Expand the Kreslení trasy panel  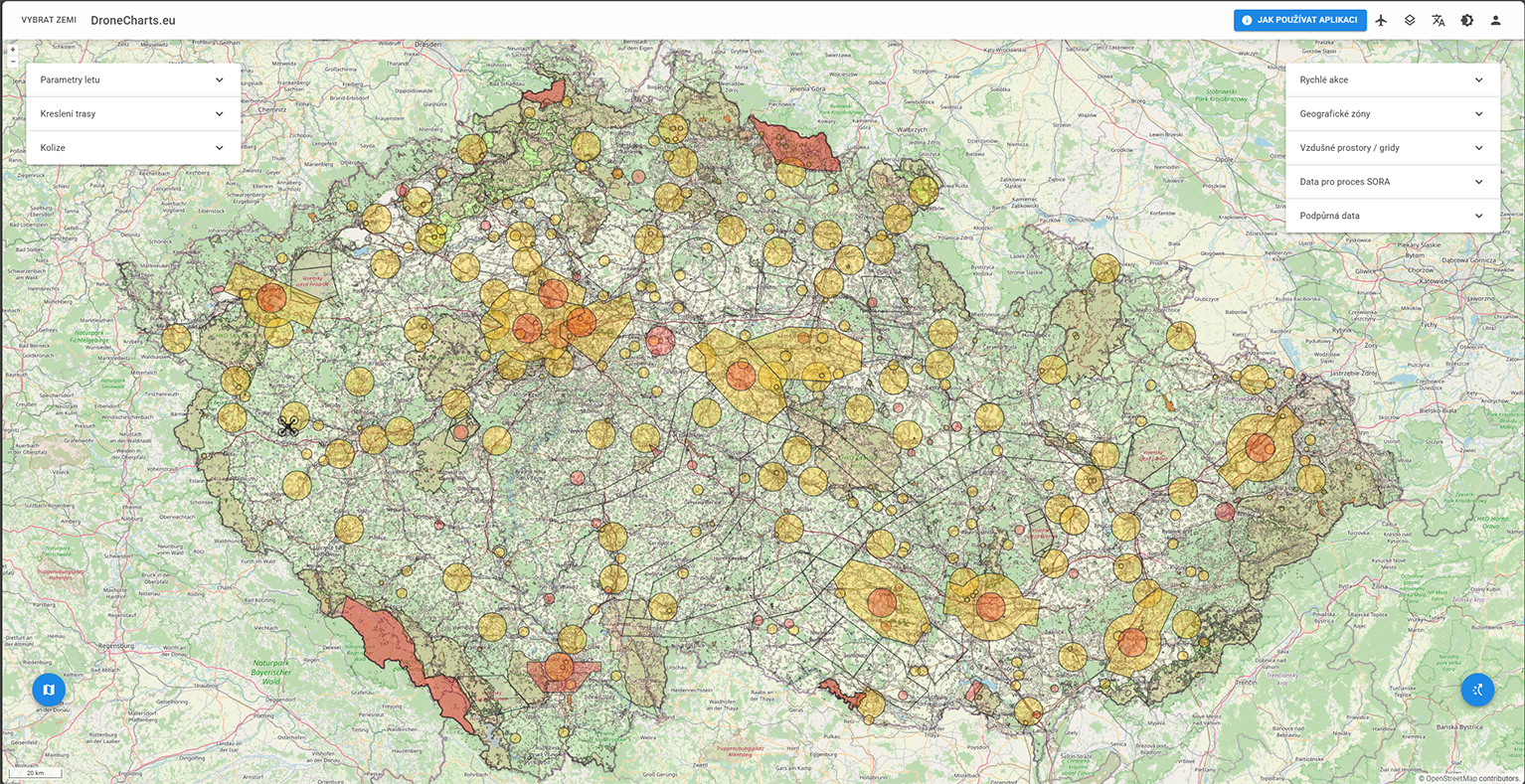pos(133,113)
